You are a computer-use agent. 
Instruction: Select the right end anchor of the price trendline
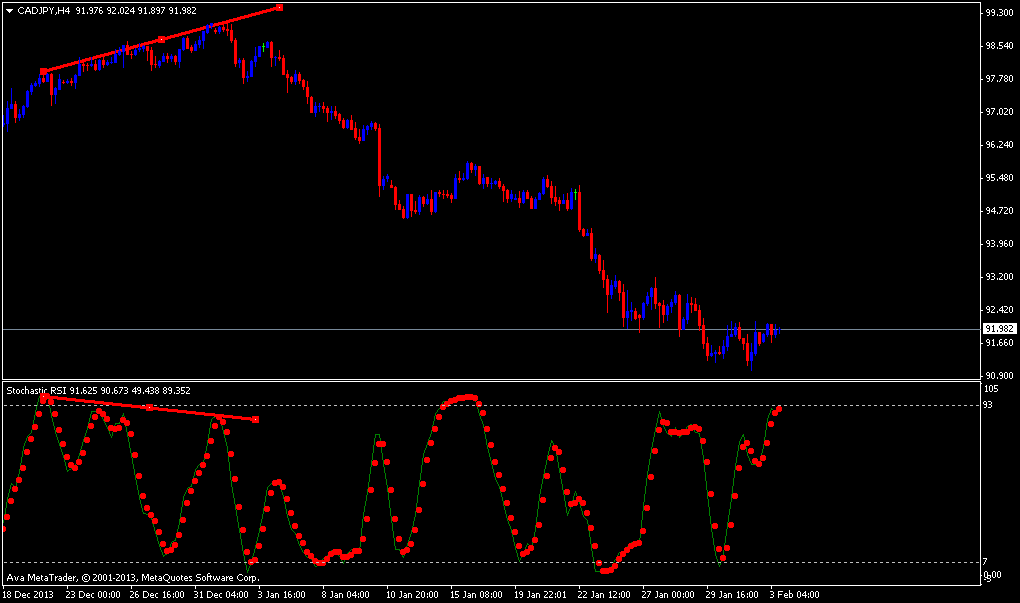pyautogui.click(x=280, y=8)
